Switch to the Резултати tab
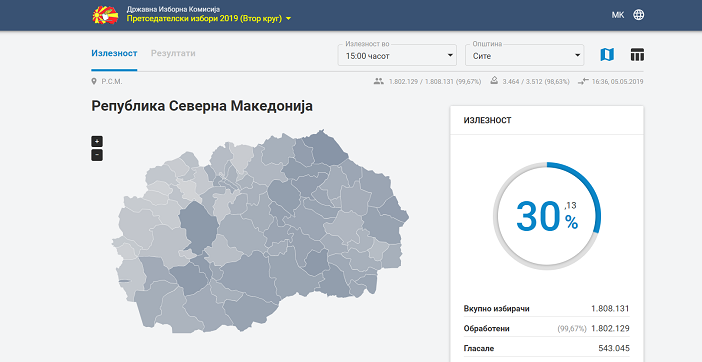Screen dimensions: 702x362 tap(173, 53)
